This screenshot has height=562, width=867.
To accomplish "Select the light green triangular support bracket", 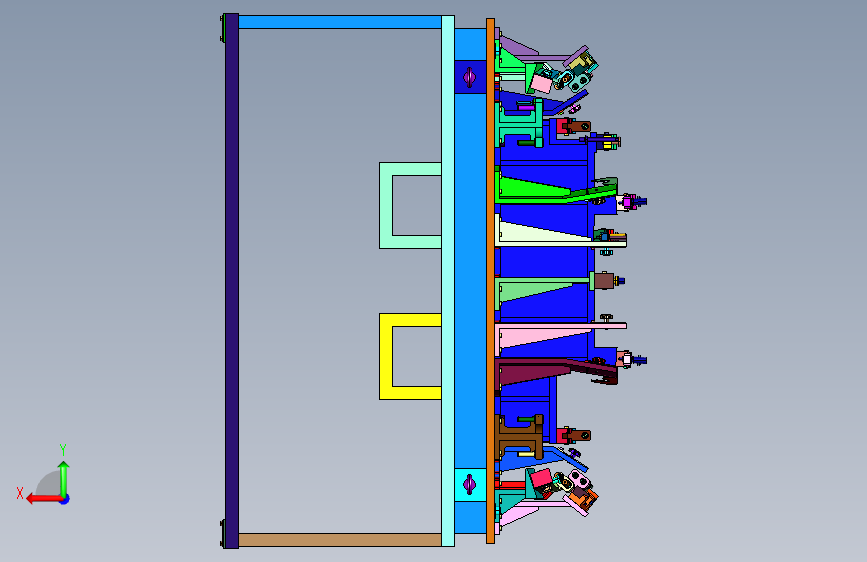I will [x=525, y=290].
